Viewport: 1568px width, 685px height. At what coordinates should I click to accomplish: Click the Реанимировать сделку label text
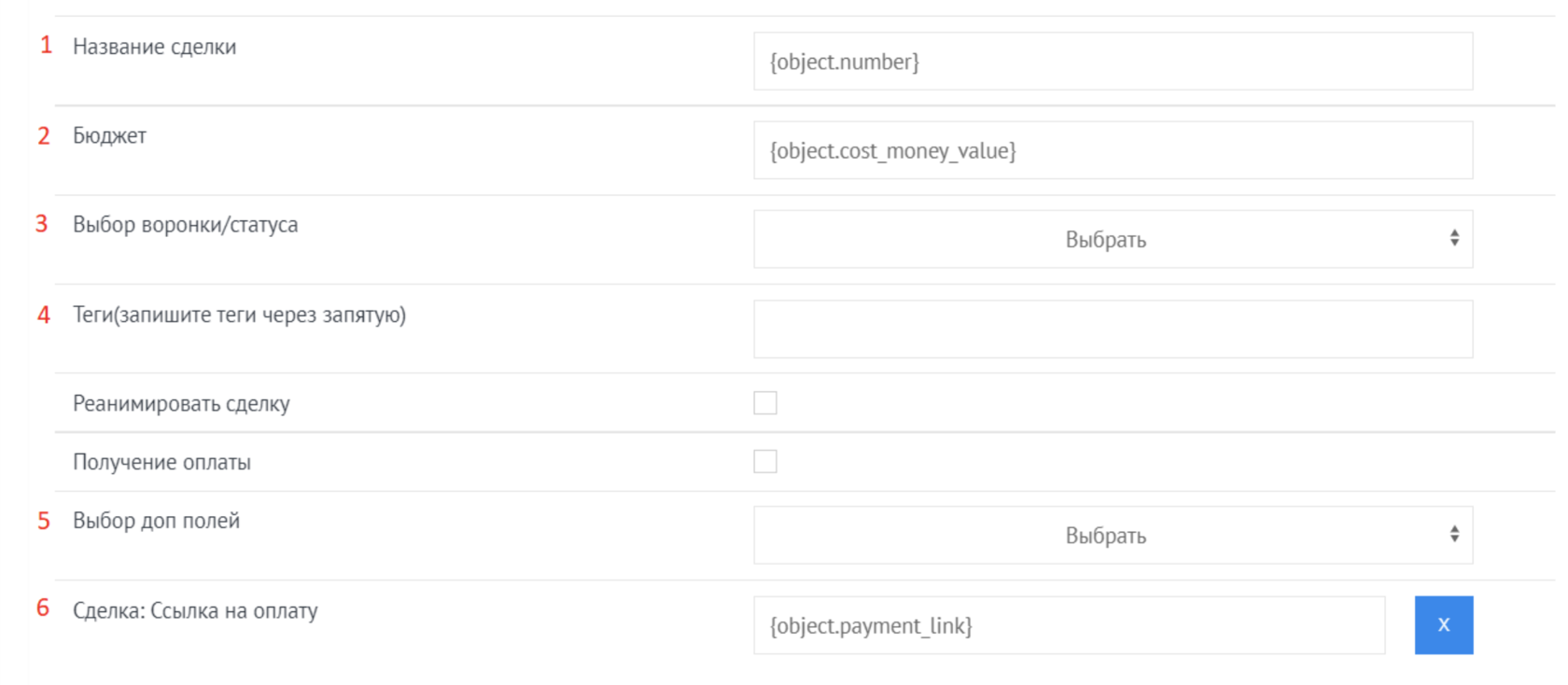coord(182,404)
